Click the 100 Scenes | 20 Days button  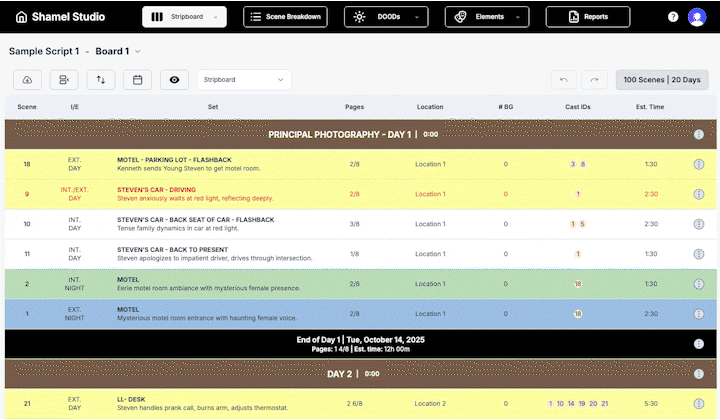click(660, 80)
